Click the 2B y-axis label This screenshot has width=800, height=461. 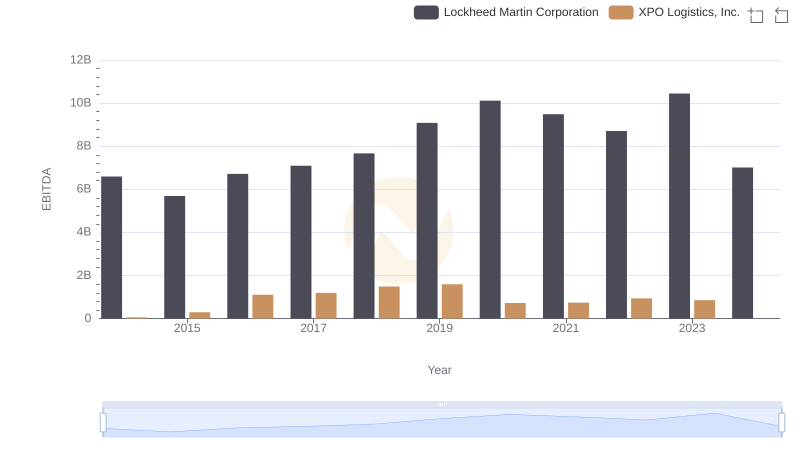click(x=84, y=275)
